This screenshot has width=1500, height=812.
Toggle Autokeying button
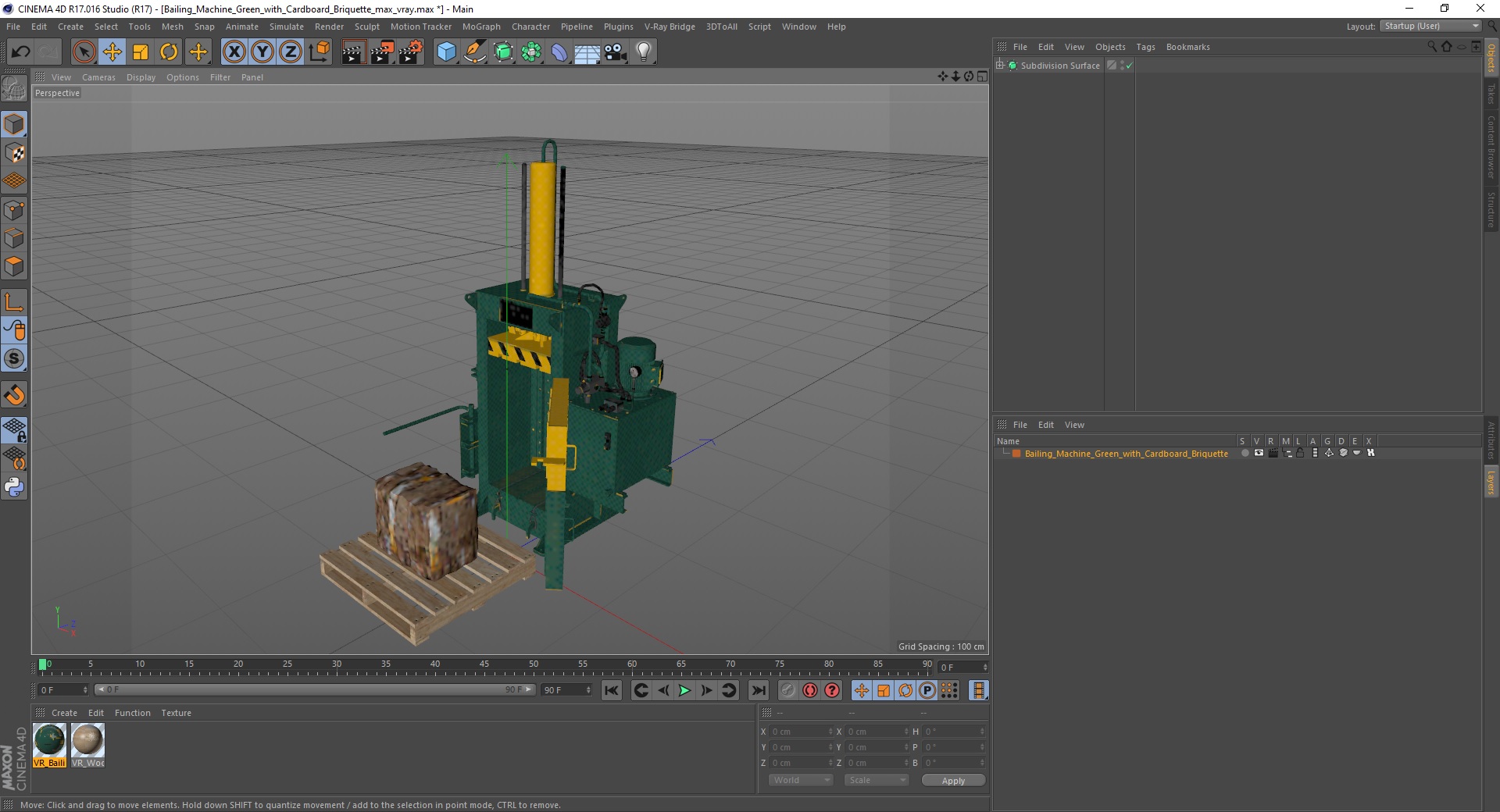click(x=810, y=690)
